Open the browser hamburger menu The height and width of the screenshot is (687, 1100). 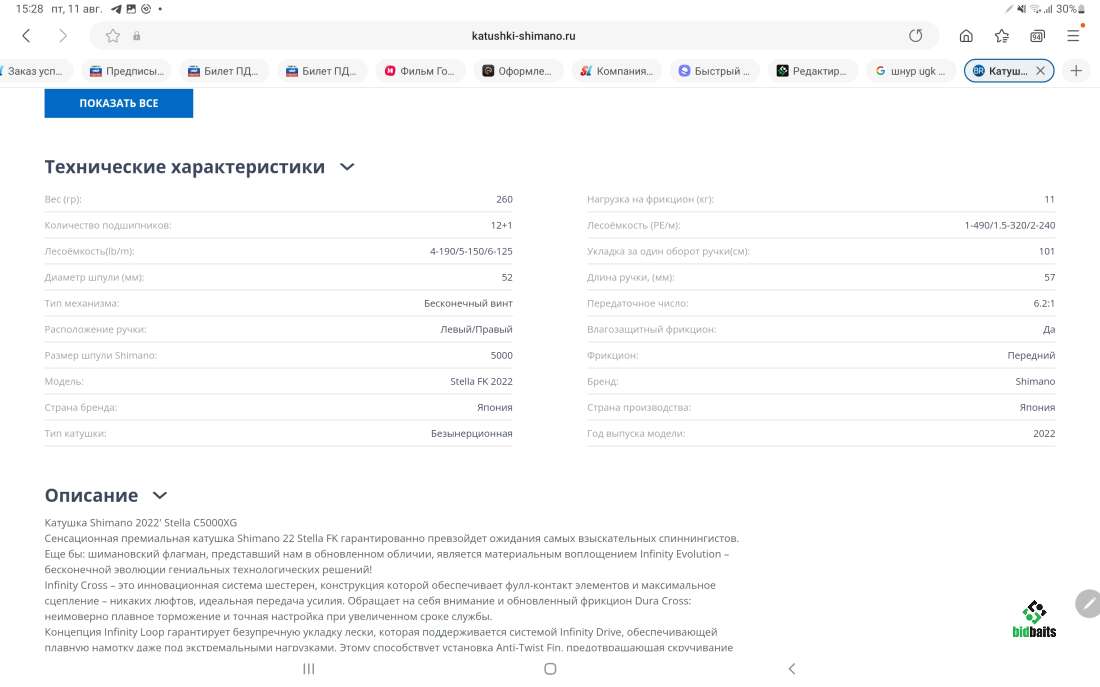[1073, 36]
